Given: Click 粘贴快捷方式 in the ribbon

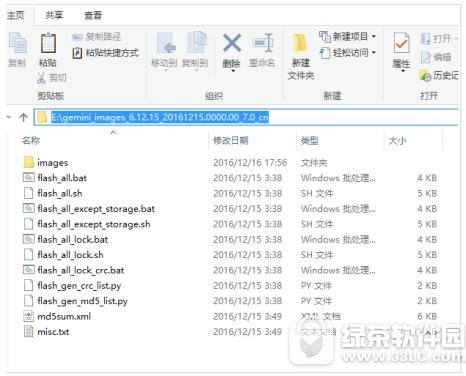Looking at the screenshot, I should pyautogui.click(x=106, y=53).
